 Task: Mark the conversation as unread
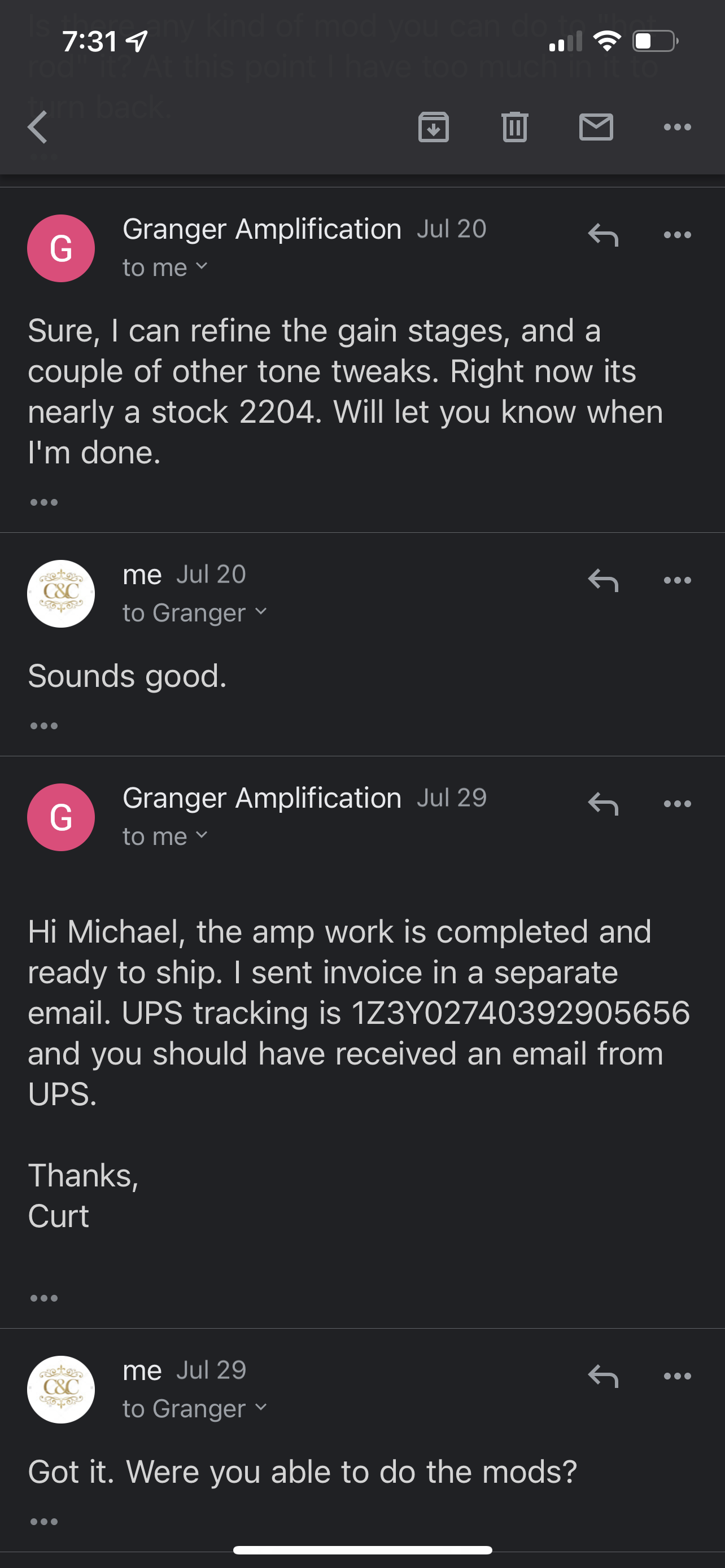(x=596, y=127)
